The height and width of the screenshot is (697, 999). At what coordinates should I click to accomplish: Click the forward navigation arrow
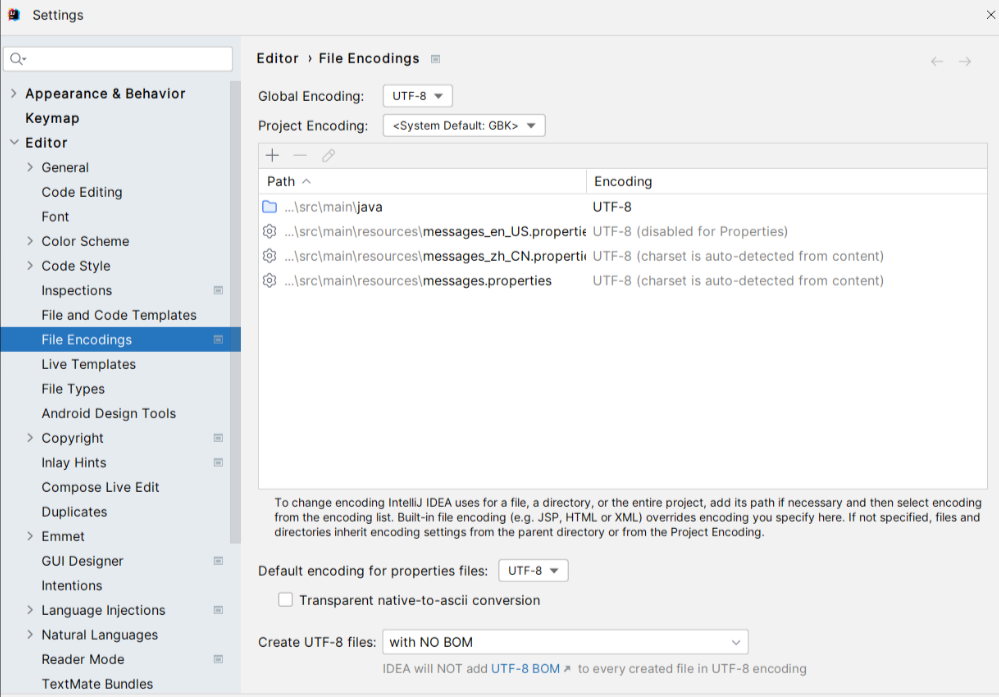[x=965, y=61]
